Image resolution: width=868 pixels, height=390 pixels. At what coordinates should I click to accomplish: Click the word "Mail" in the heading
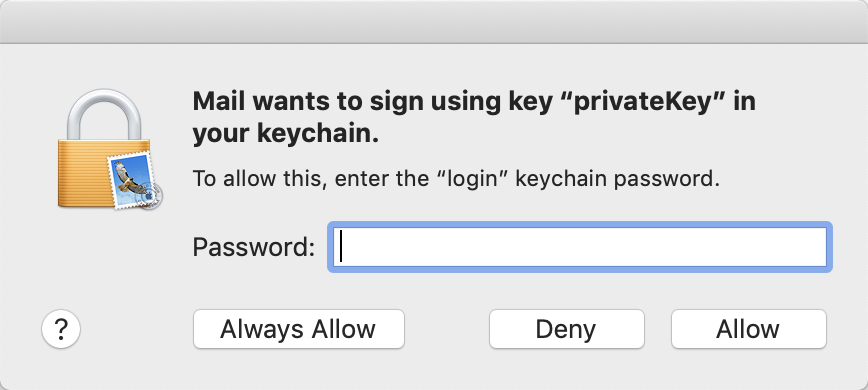point(218,102)
